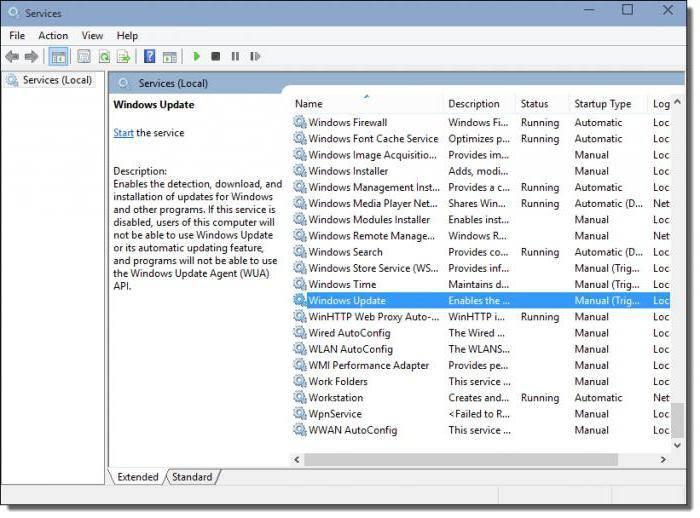The width and height of the screenshot is (700, 518).
Task: Click gear icon of Windows Search row
Action: point(300,251)
